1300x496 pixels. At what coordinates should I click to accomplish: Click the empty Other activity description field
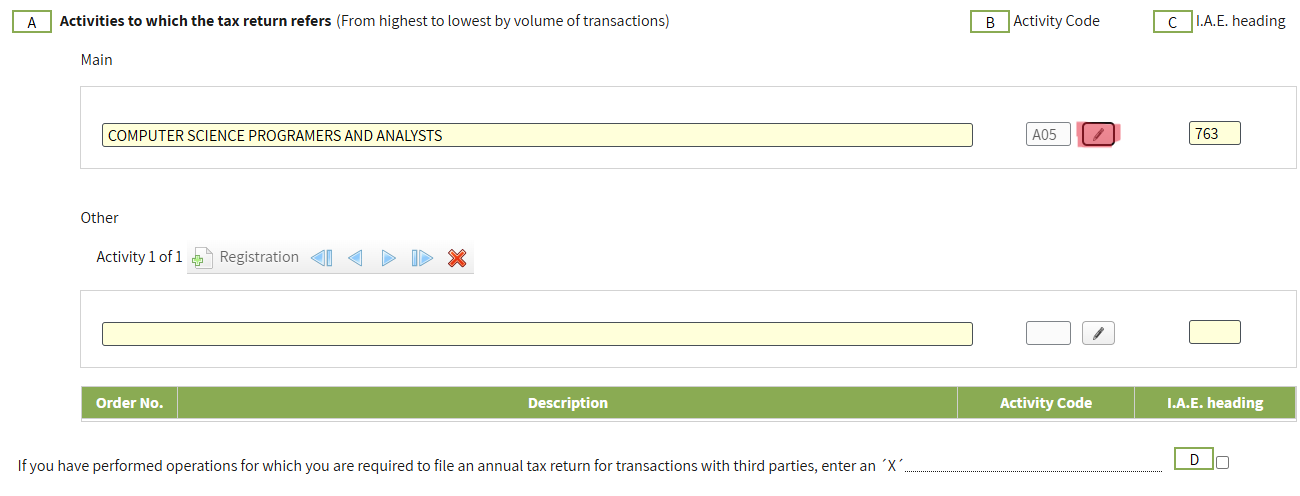point(537,334)
